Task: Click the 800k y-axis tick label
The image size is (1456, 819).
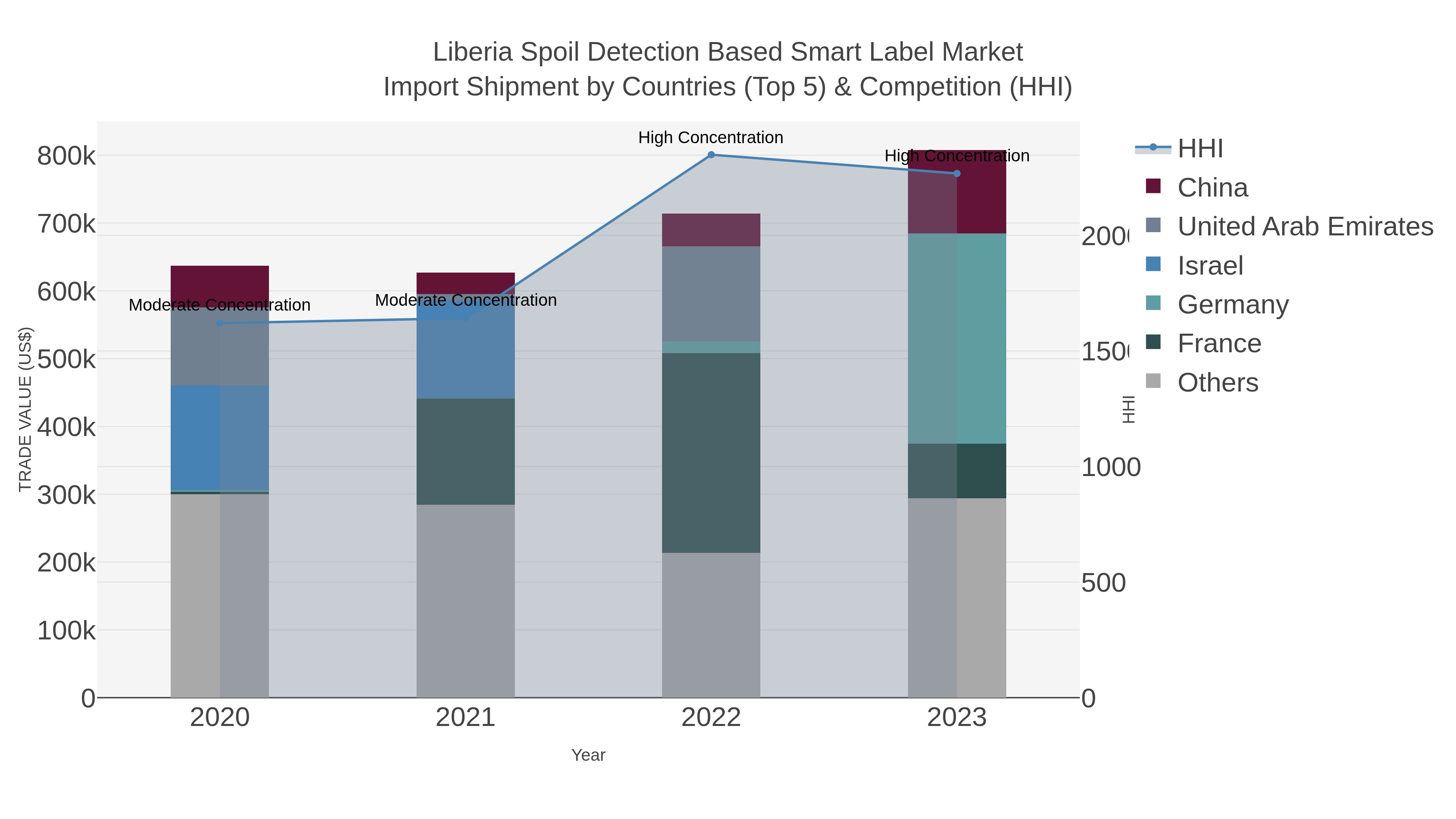Action: click(x=67, y=156)
